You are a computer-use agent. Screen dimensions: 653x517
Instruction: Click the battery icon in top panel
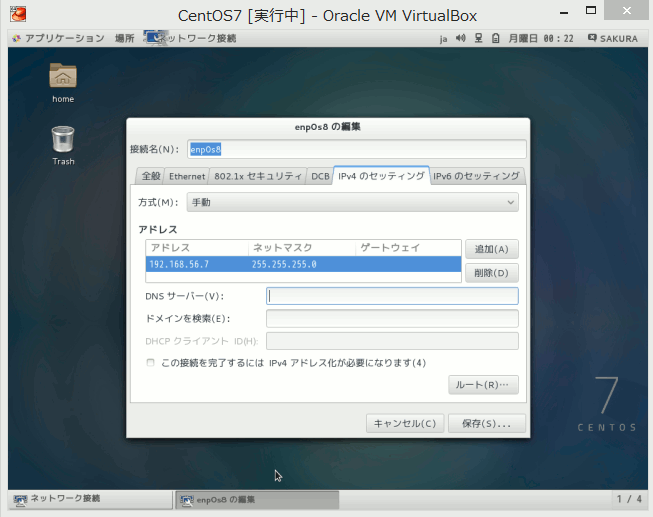495,38
